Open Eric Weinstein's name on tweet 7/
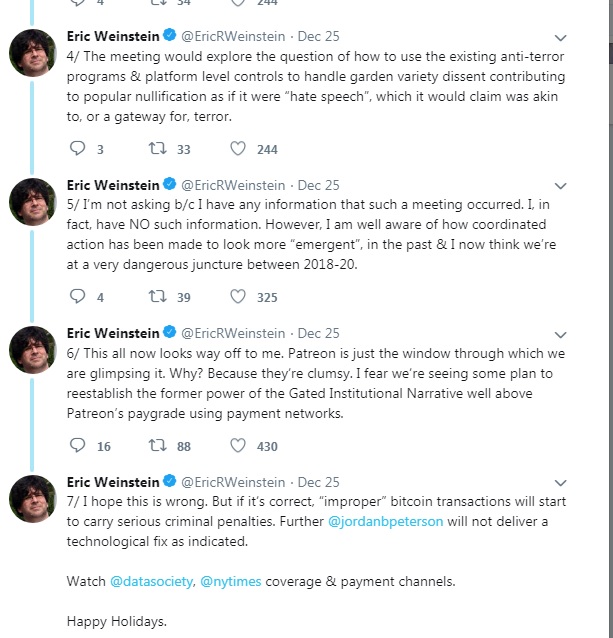The image size is (613, 638). (x=114, y=482)
